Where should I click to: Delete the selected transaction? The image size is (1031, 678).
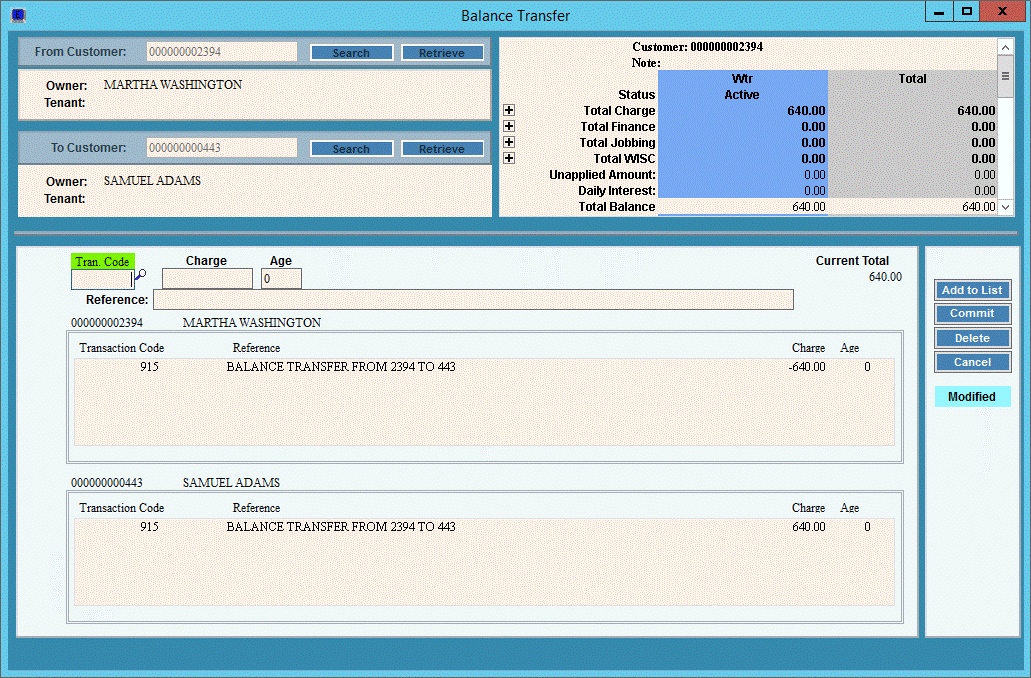click(x=972, y=338)
